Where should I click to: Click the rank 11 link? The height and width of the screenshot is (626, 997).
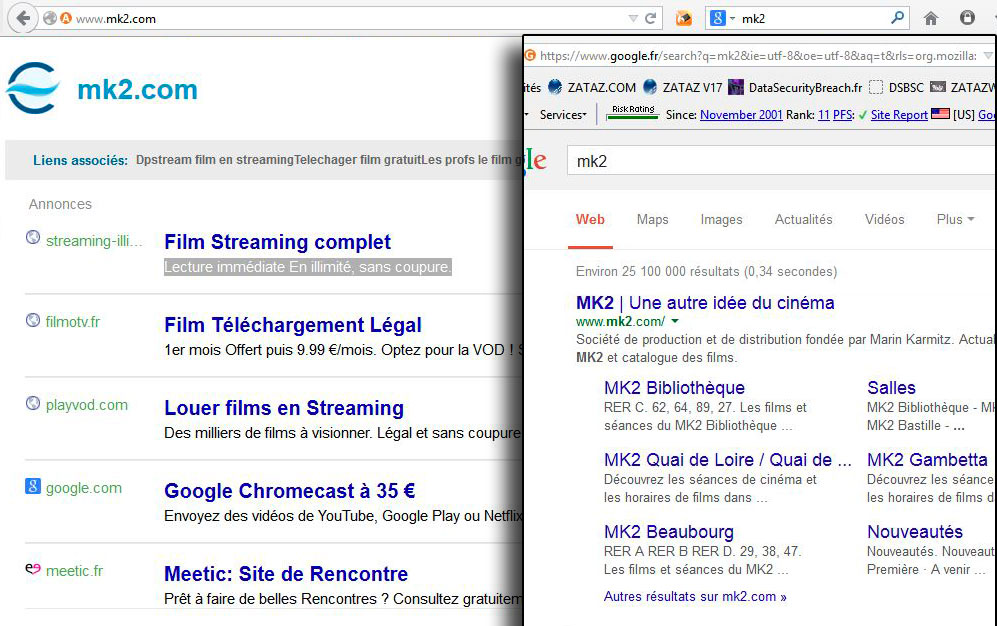click(823, 115)
